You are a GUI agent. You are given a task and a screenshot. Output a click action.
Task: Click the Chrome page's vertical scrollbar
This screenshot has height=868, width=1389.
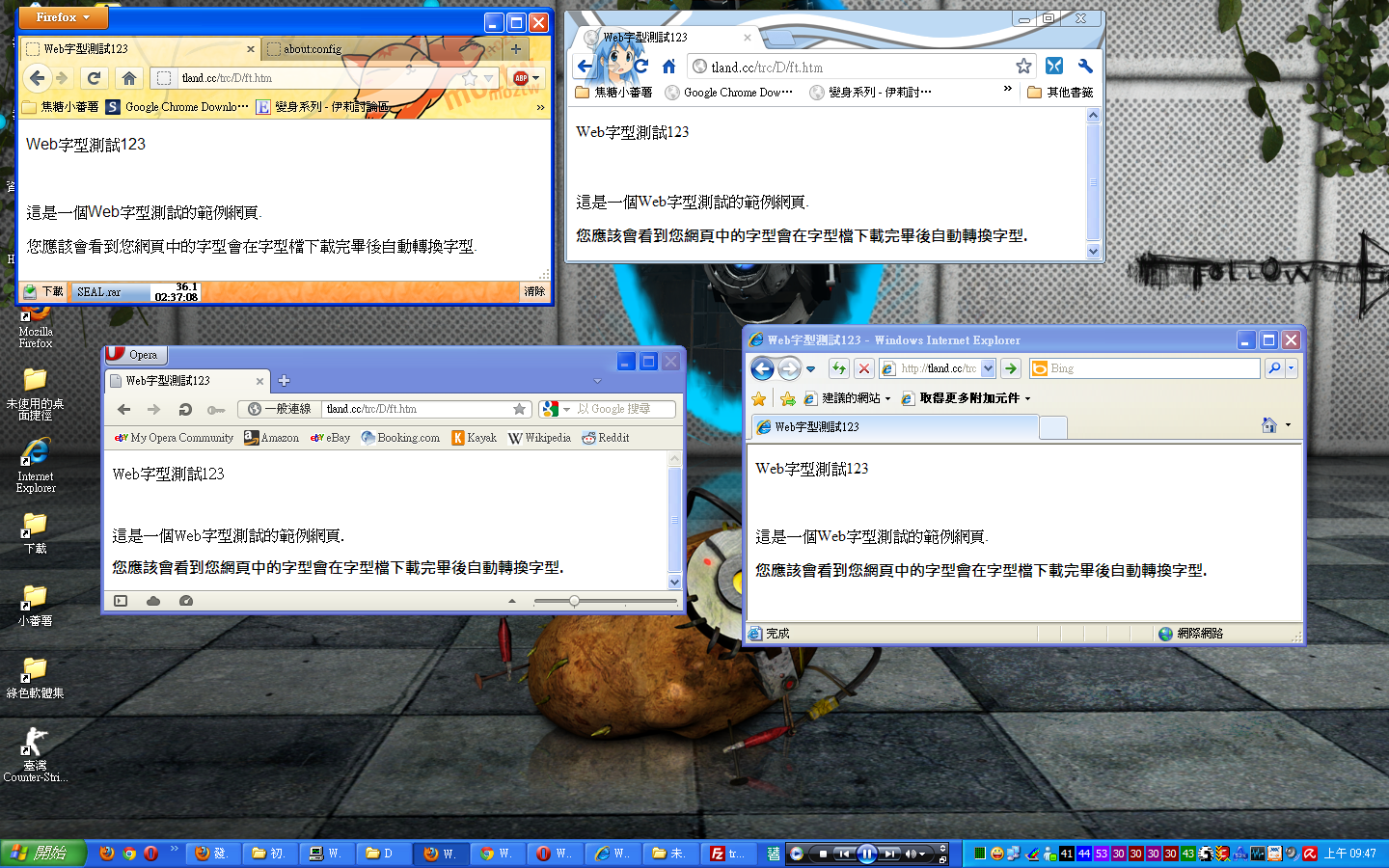(x=1093, y=183)
